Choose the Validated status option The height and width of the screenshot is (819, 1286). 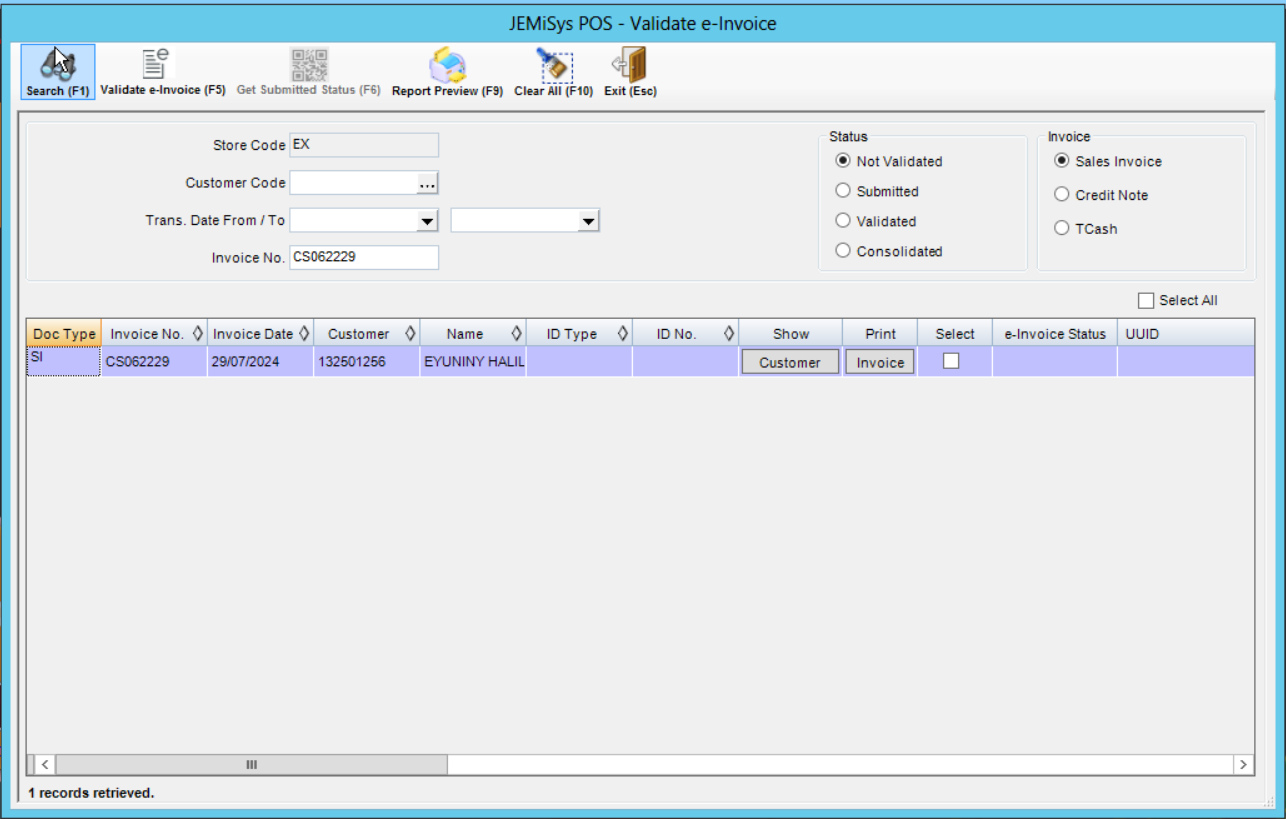coord(844,221)
